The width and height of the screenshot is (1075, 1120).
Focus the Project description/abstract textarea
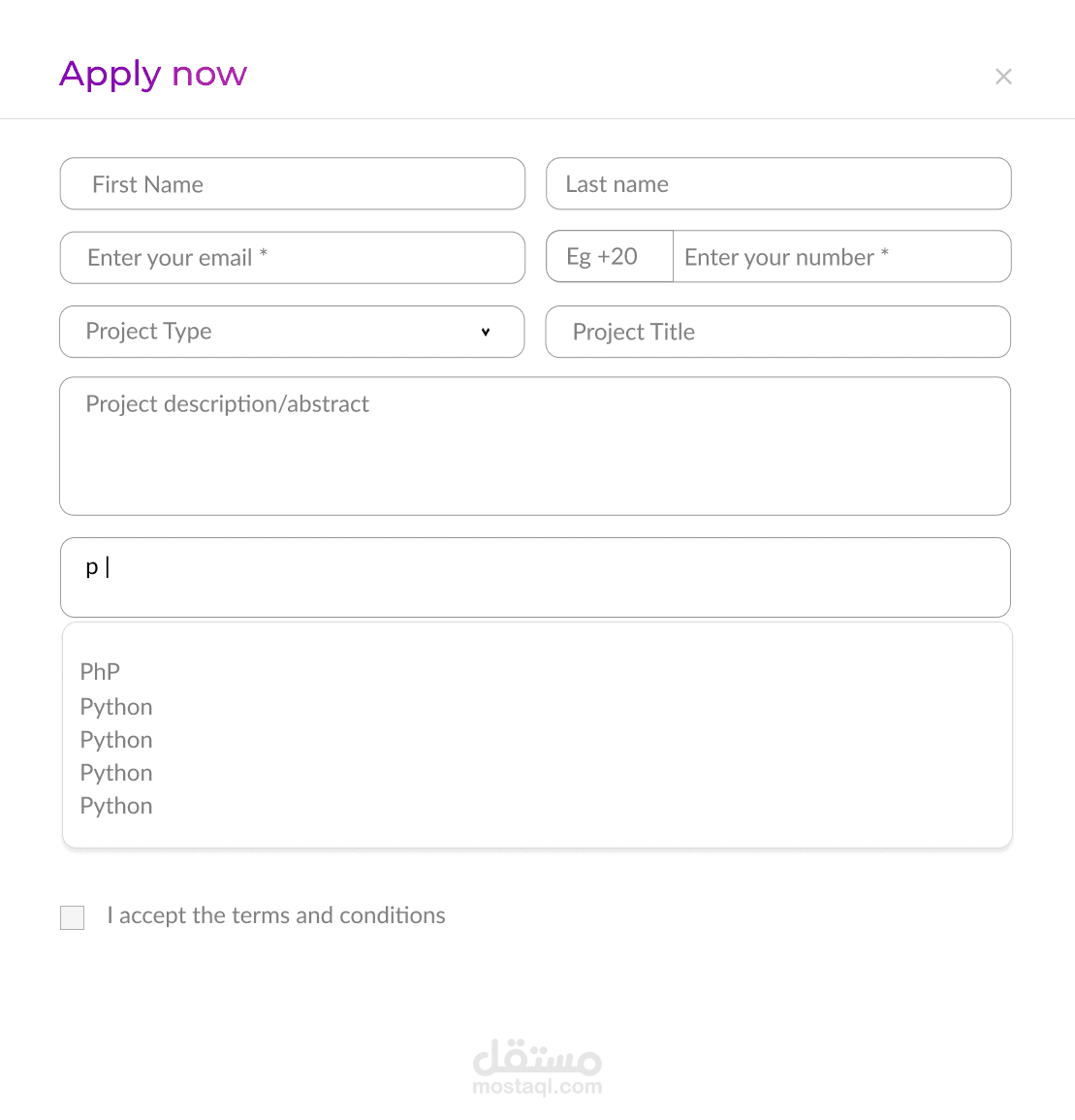pos(535,446)
